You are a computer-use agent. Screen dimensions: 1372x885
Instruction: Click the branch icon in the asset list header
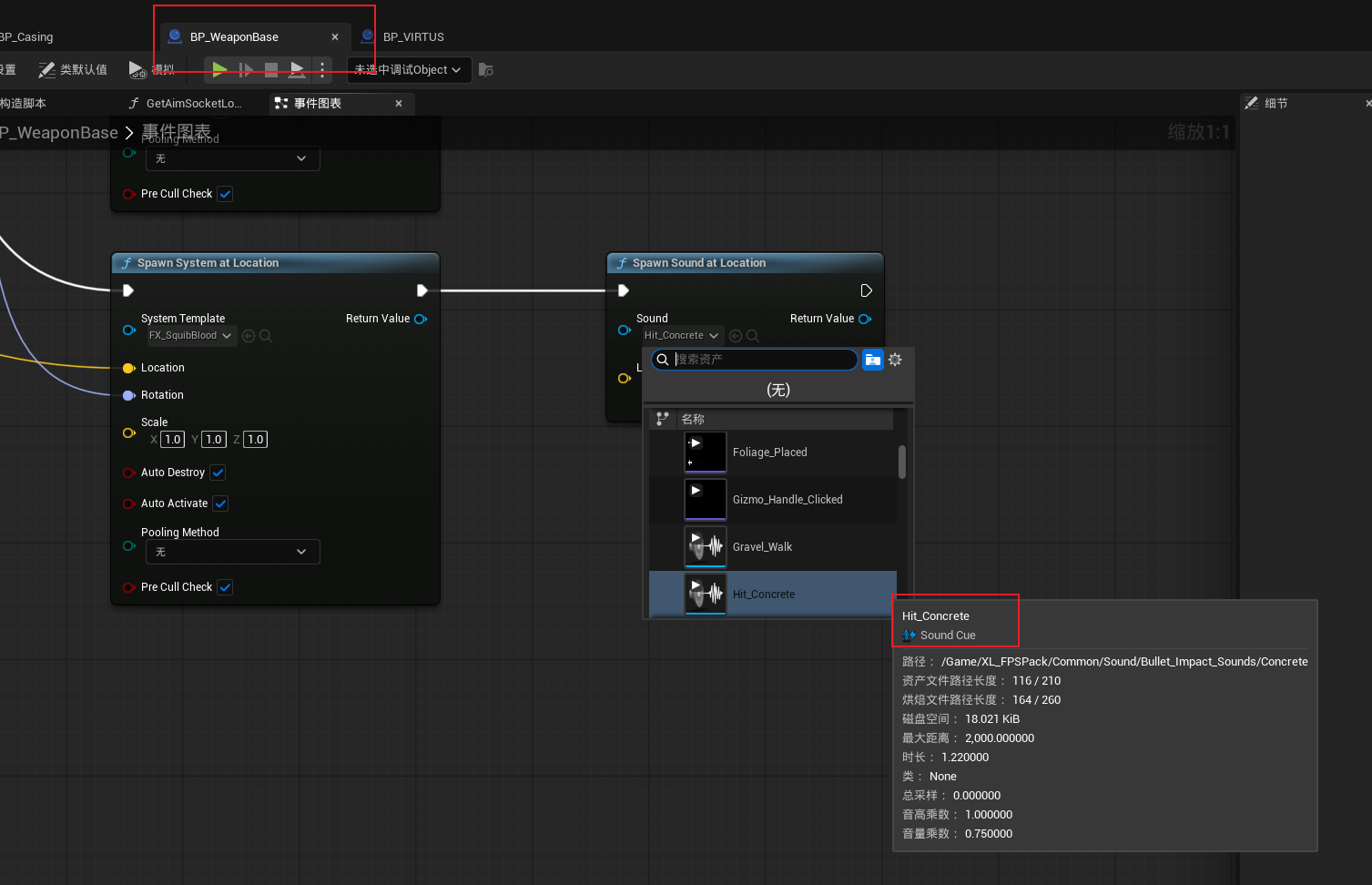click(662, 419)
